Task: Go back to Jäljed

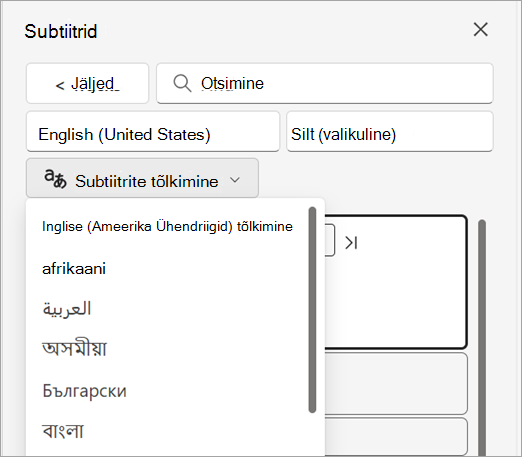Action: 87,83
